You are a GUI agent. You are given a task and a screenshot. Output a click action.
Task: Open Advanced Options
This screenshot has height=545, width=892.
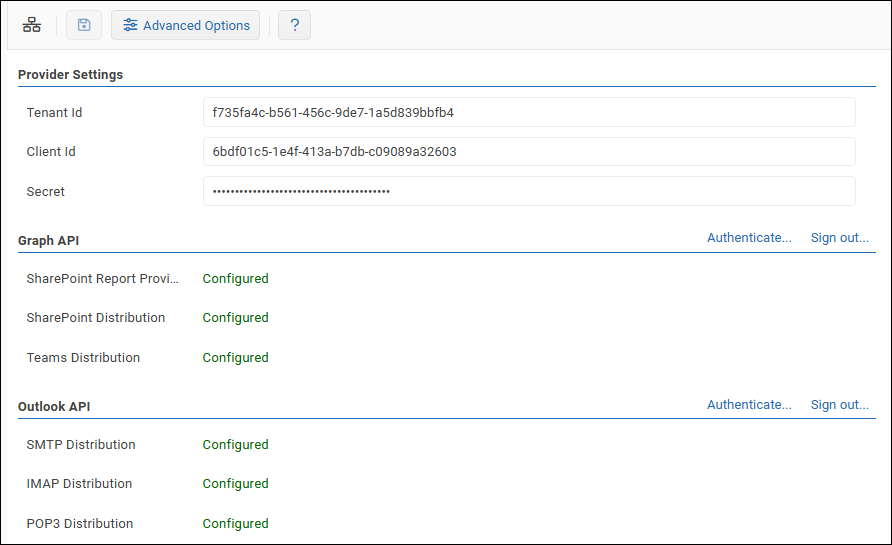[186, 25]
